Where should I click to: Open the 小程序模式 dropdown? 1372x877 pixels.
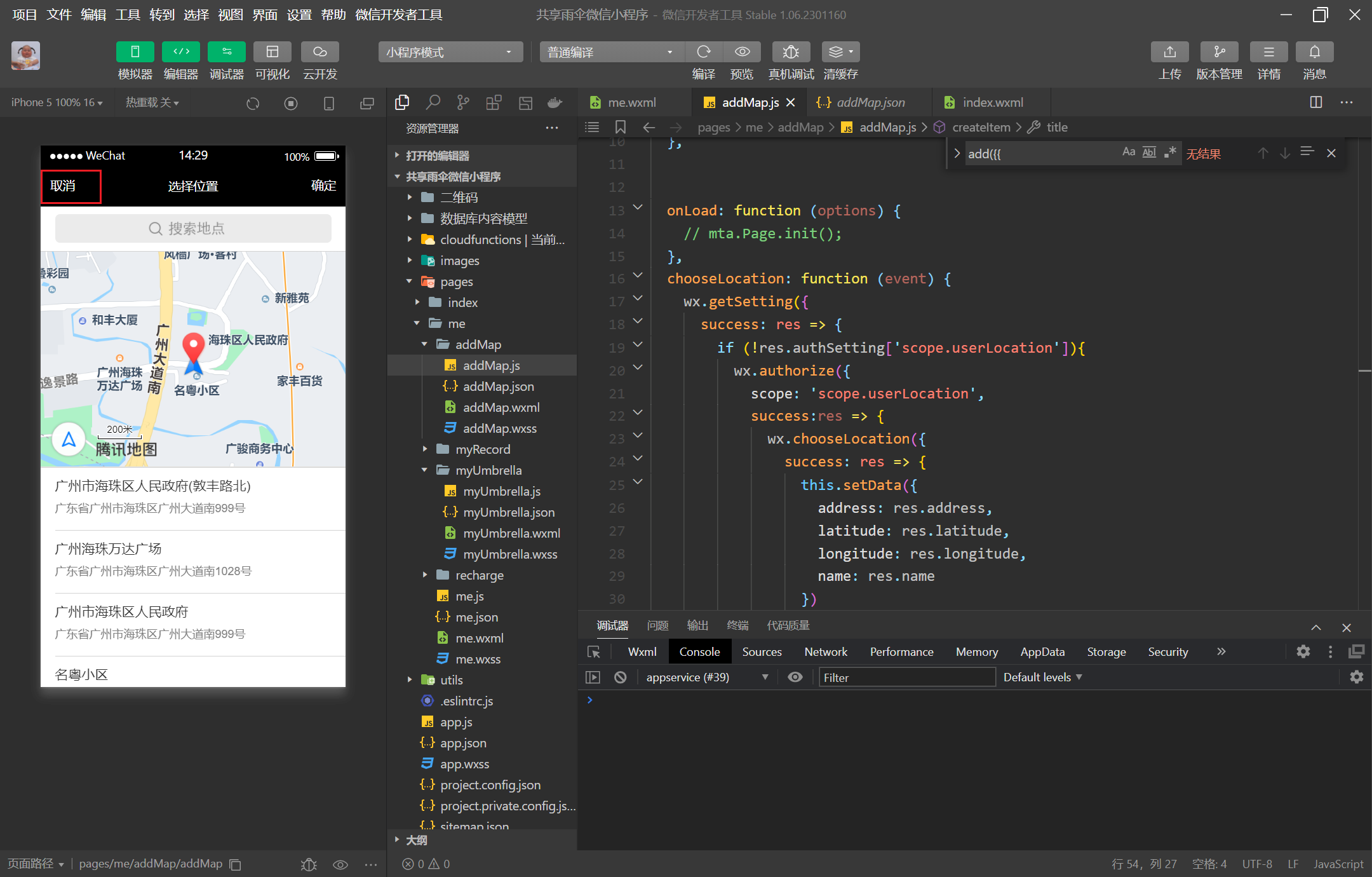tap(450, 52)
